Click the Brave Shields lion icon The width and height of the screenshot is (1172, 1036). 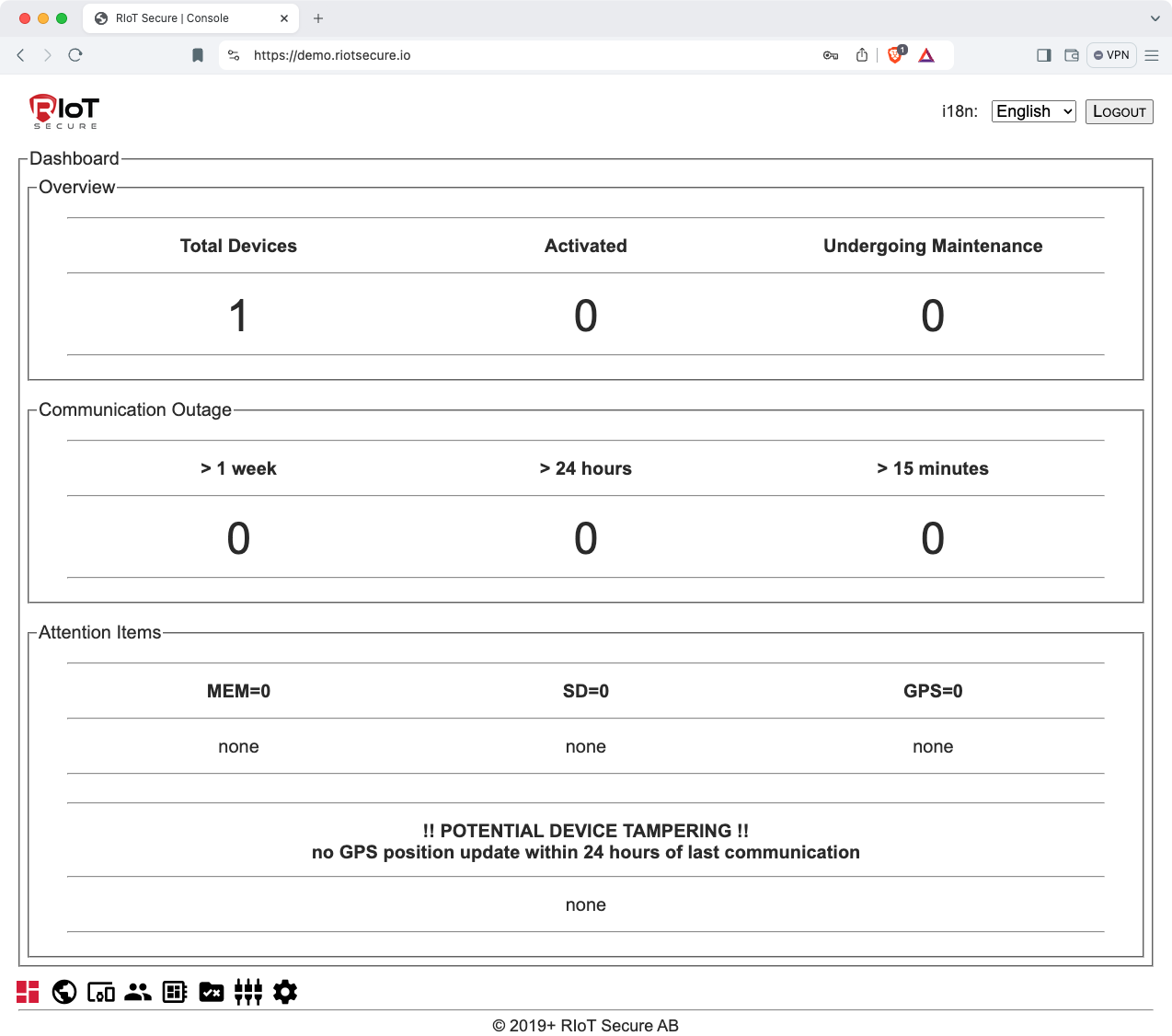pyautogui.click(x=895, y=55)
